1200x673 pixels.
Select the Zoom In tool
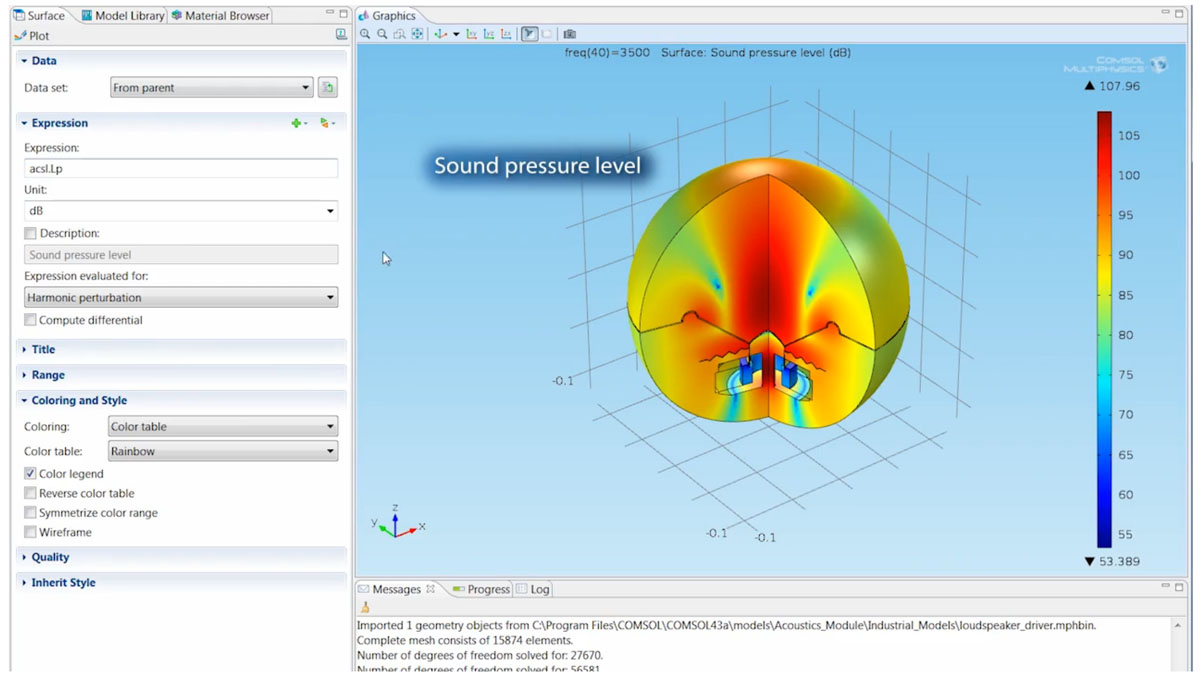364,33
